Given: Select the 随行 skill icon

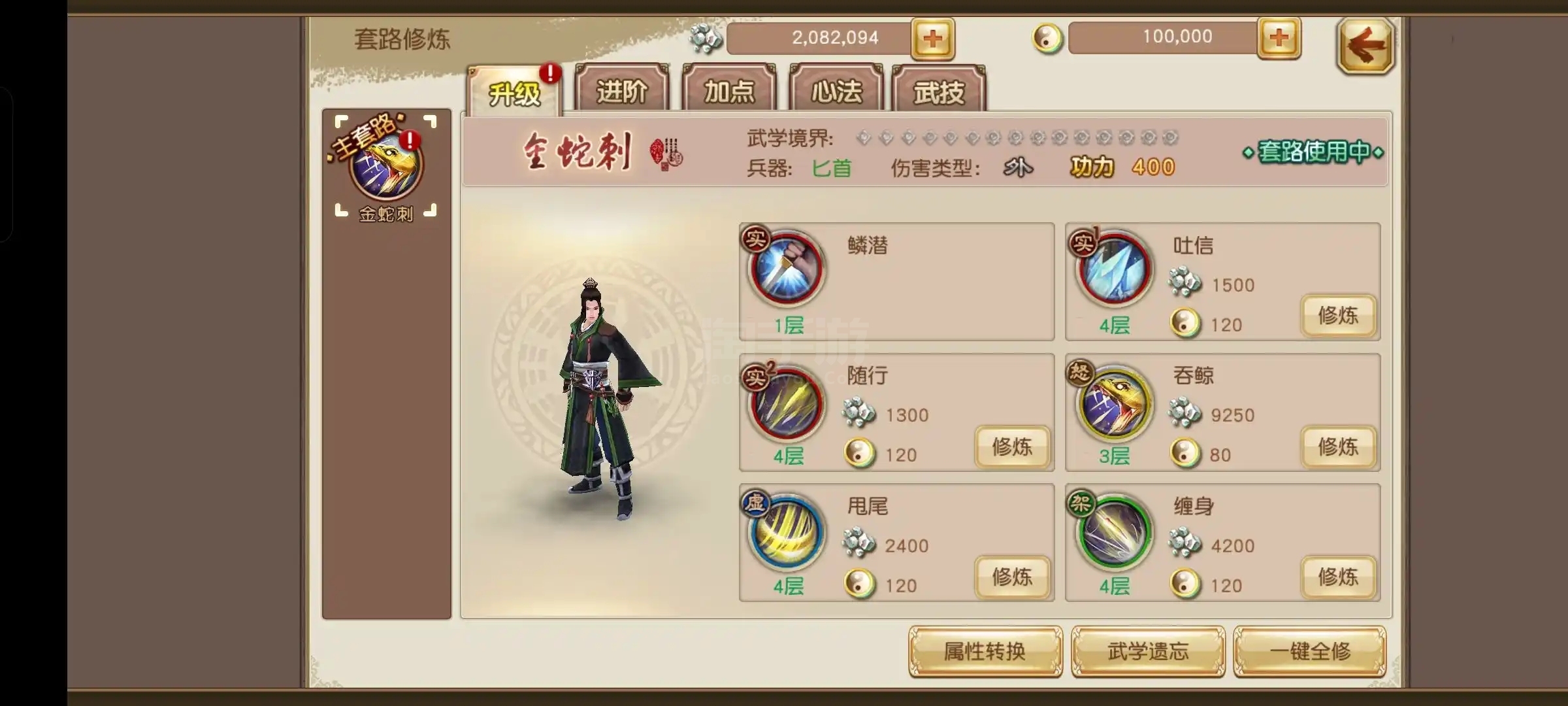Looking at the screenshot, I should pyautogui.click(x=787, y=401).
